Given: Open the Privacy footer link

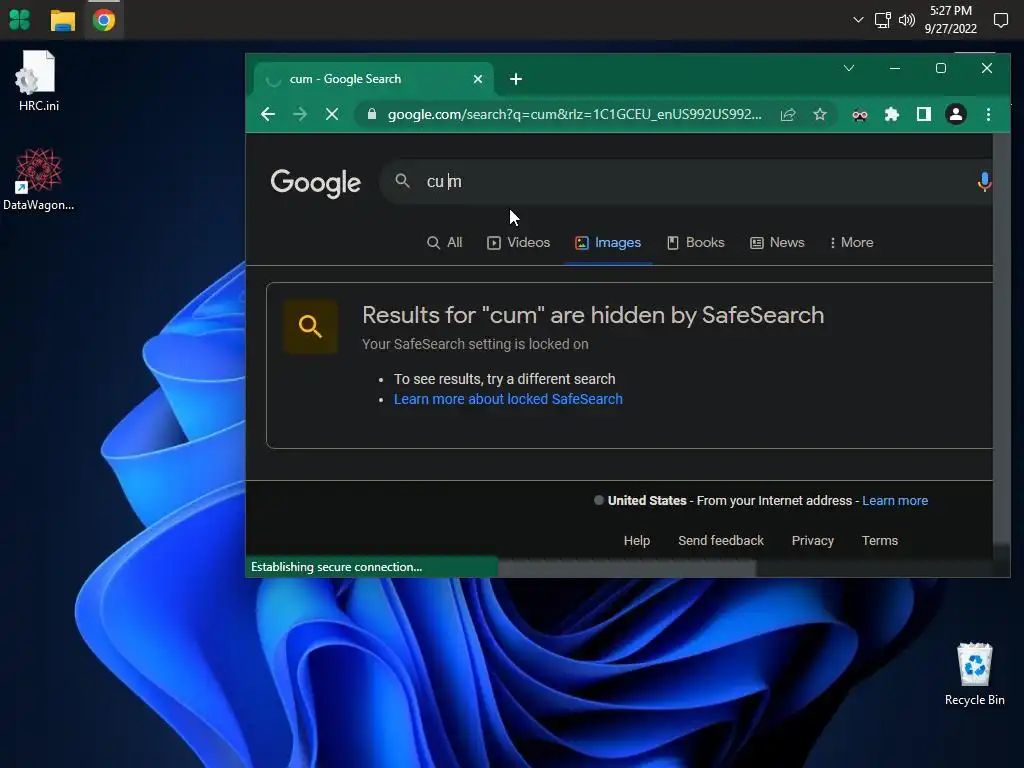Looking at the screenshot, I should click(x=812, y=541).
